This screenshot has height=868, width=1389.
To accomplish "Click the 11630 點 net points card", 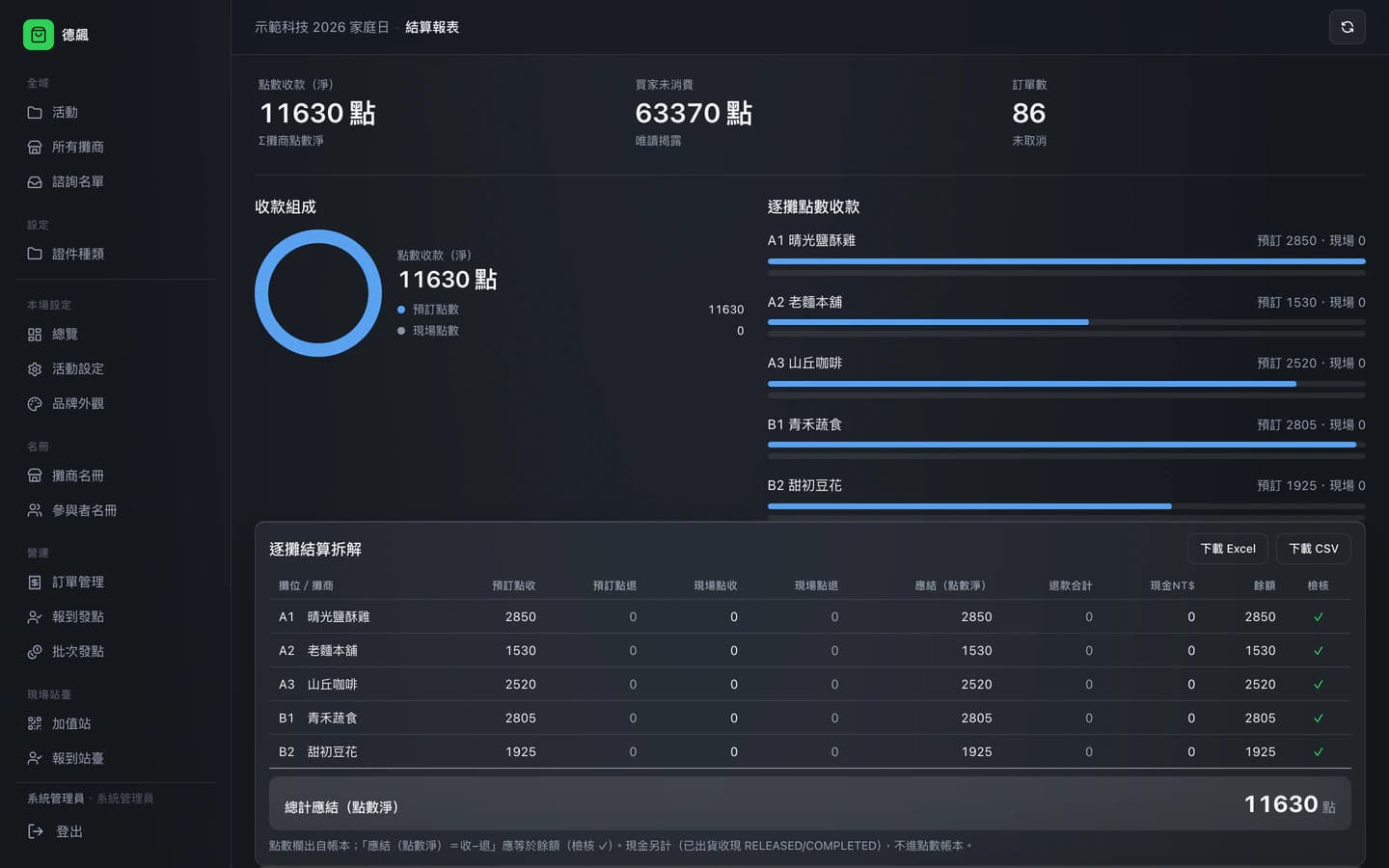I will pos(317,113).
